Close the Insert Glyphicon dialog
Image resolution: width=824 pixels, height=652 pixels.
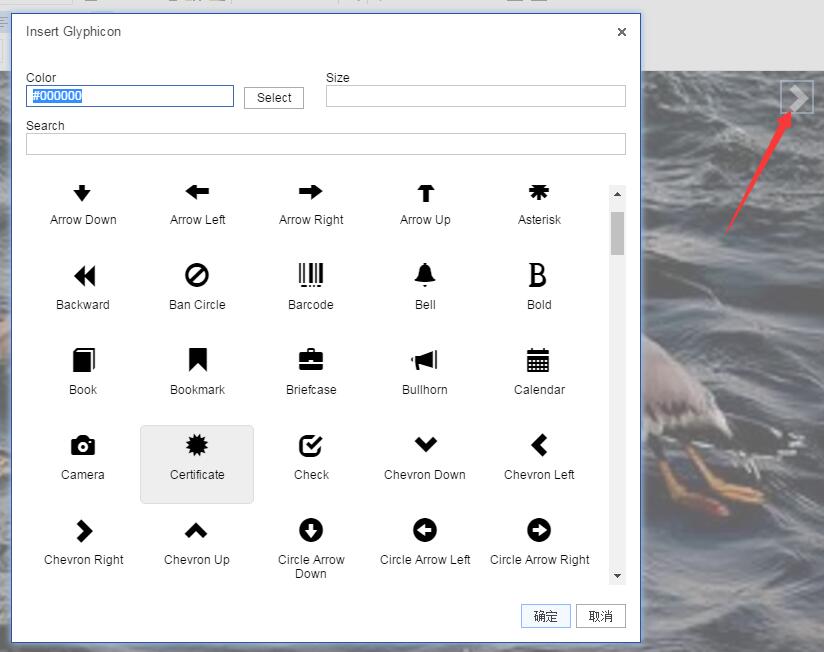[622, 32]
